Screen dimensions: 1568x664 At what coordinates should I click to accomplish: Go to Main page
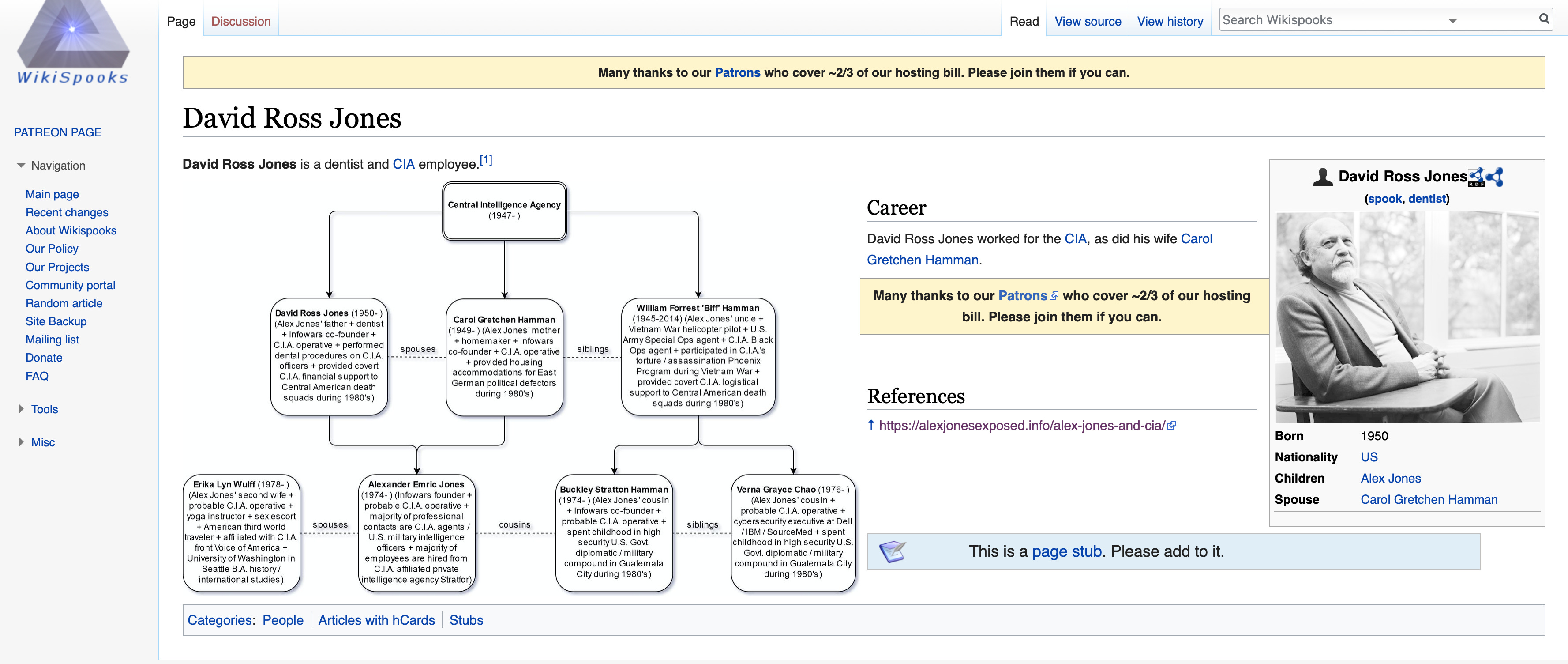[53, 194]
